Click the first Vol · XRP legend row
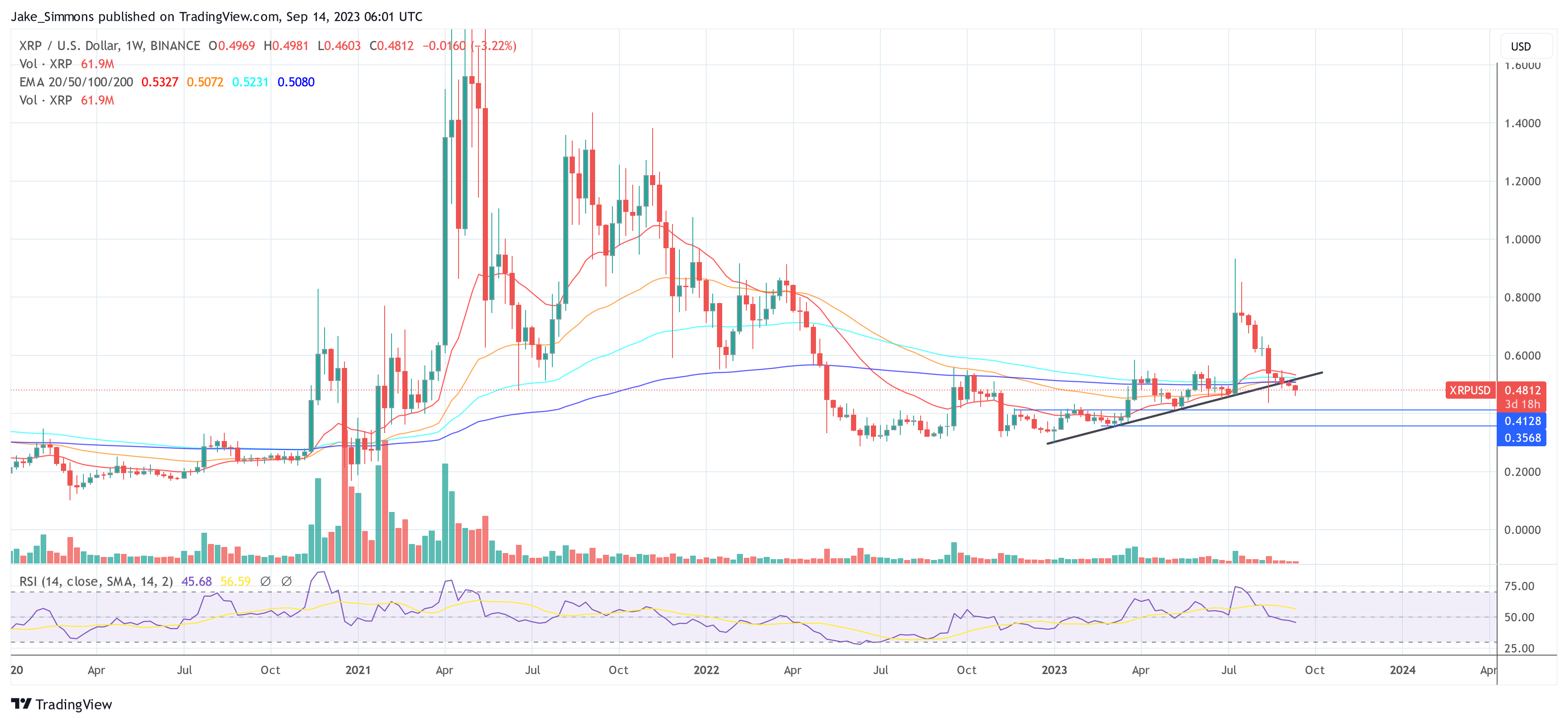The width and height of the screenshot is (1568, 723). point(67,64)
